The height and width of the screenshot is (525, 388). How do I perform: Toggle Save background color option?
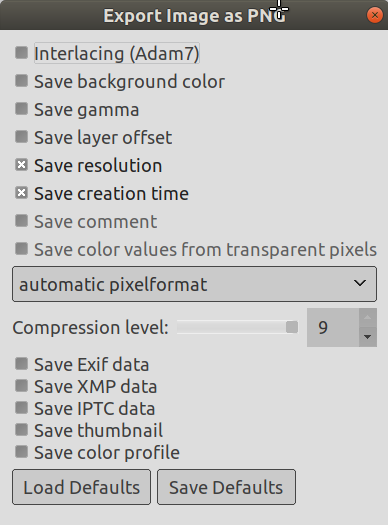tap(21, 81)
